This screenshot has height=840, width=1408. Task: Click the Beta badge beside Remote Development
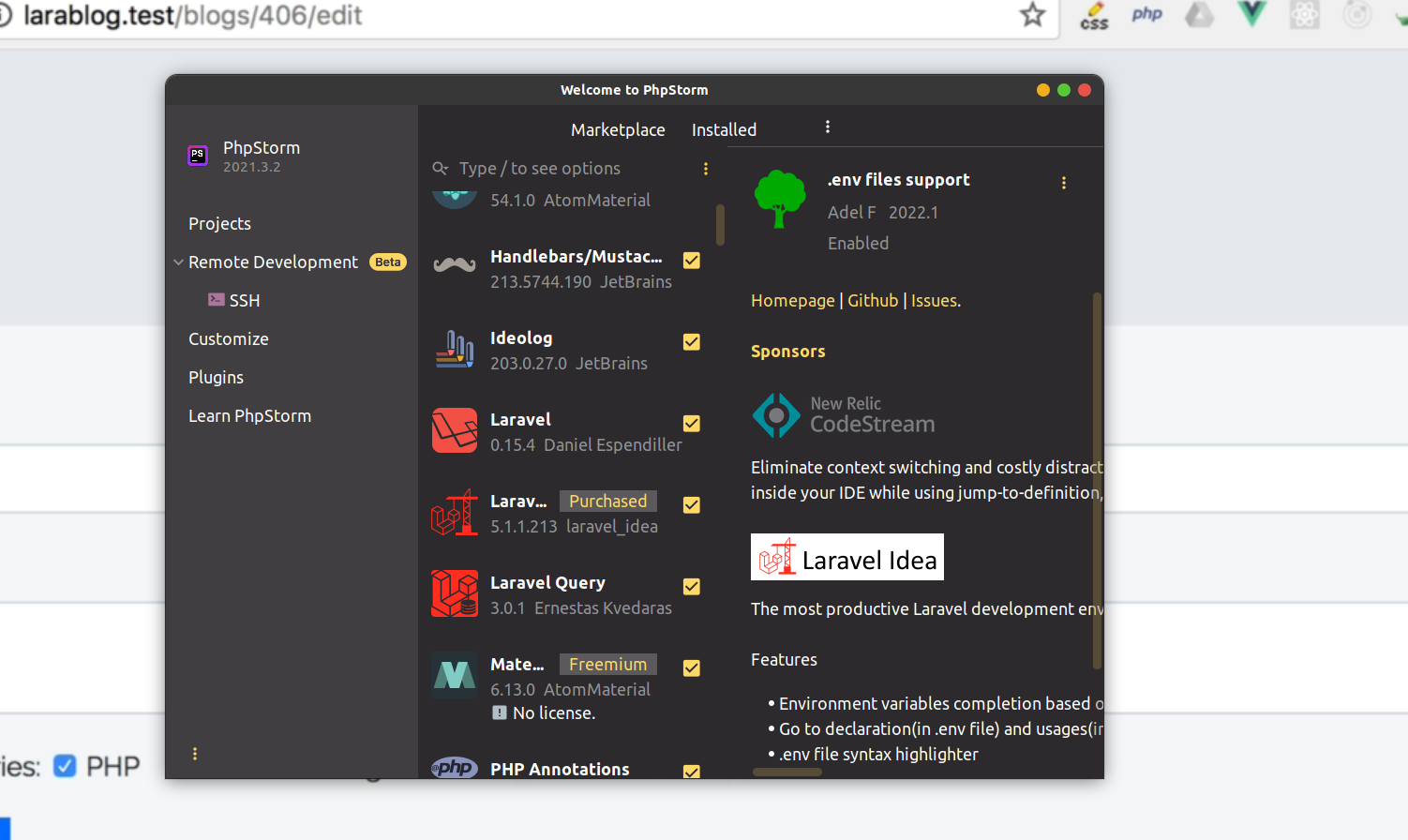pyautogui.click(x=388, y=262)
